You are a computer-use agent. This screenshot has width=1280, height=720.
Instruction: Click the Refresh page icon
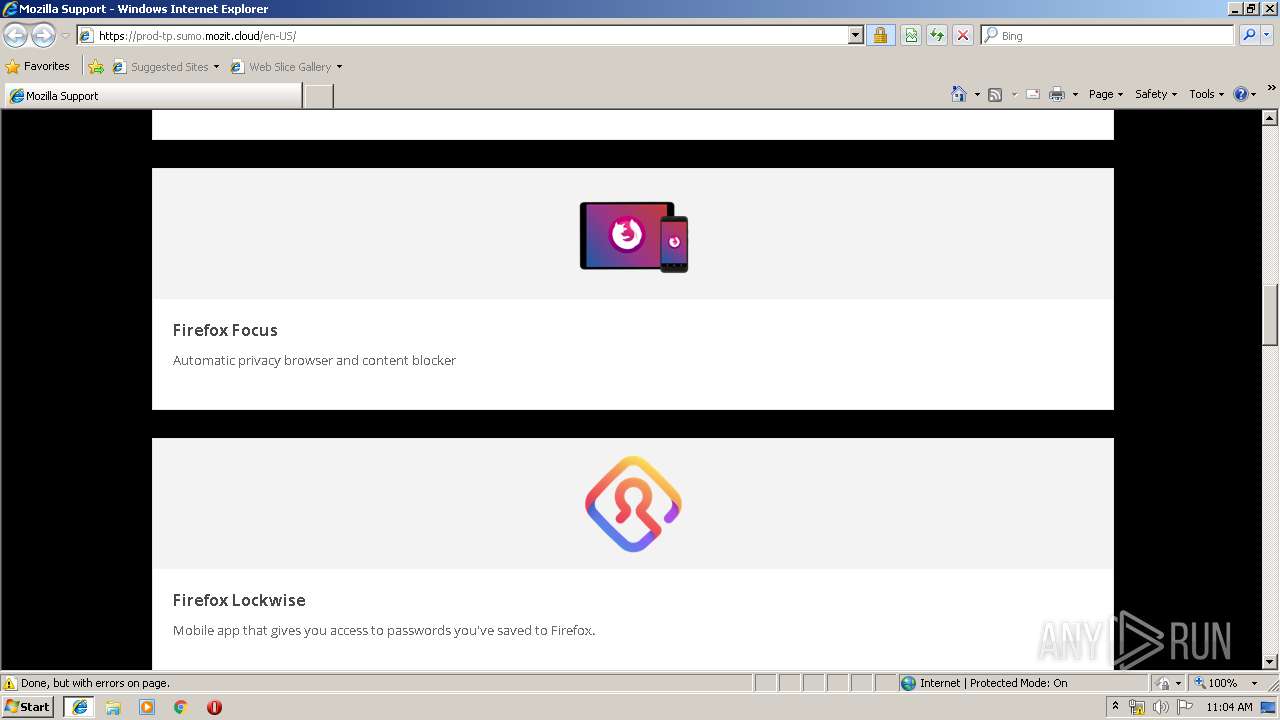937,36
